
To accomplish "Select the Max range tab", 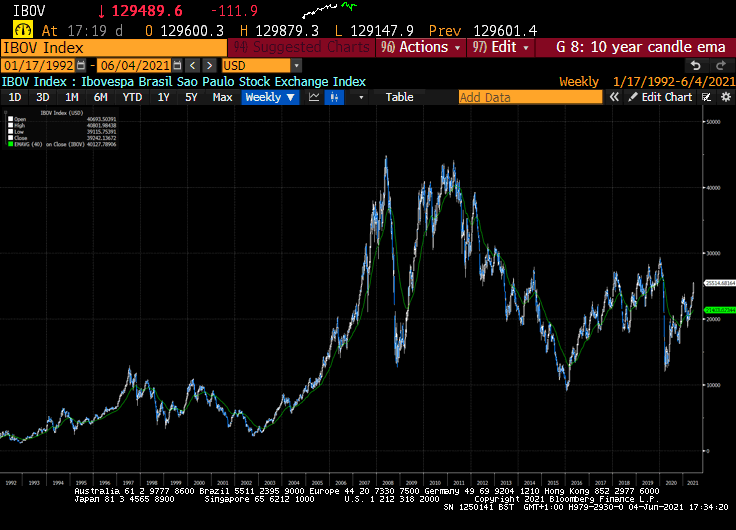I will tap(222, 97).
